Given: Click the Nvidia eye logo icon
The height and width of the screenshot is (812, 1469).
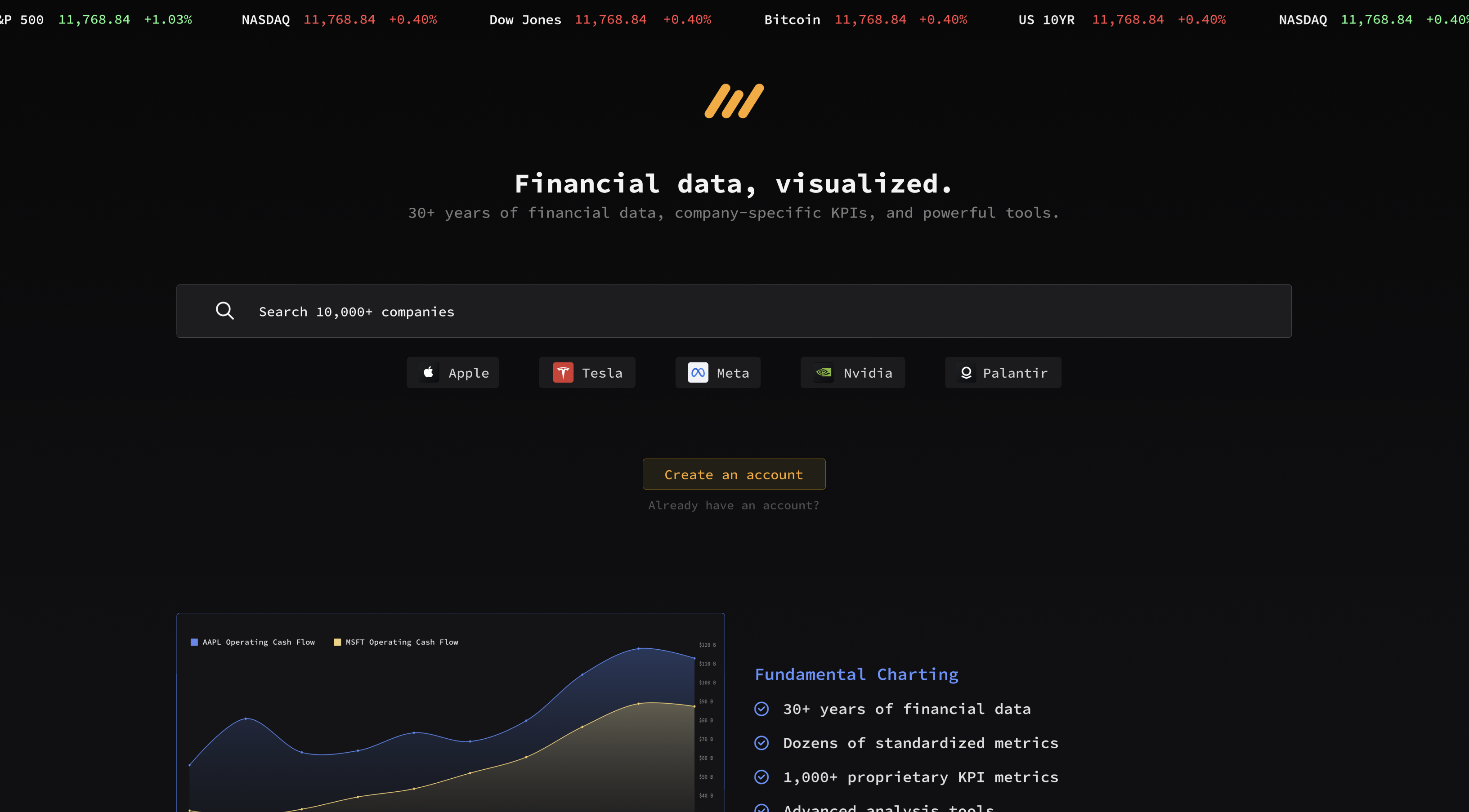Looking at the screenshot, I should [824, 372].
